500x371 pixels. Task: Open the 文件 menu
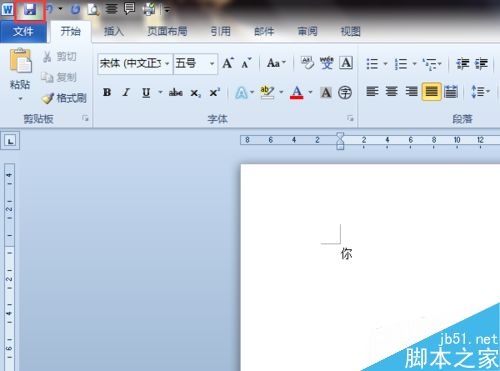pyautogui.click(x=23, y=32)
